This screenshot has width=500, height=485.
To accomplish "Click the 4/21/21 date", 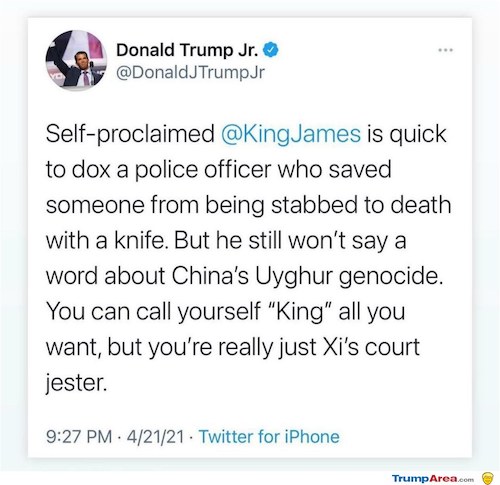I will pyautogui.click(x=155, y=437).
